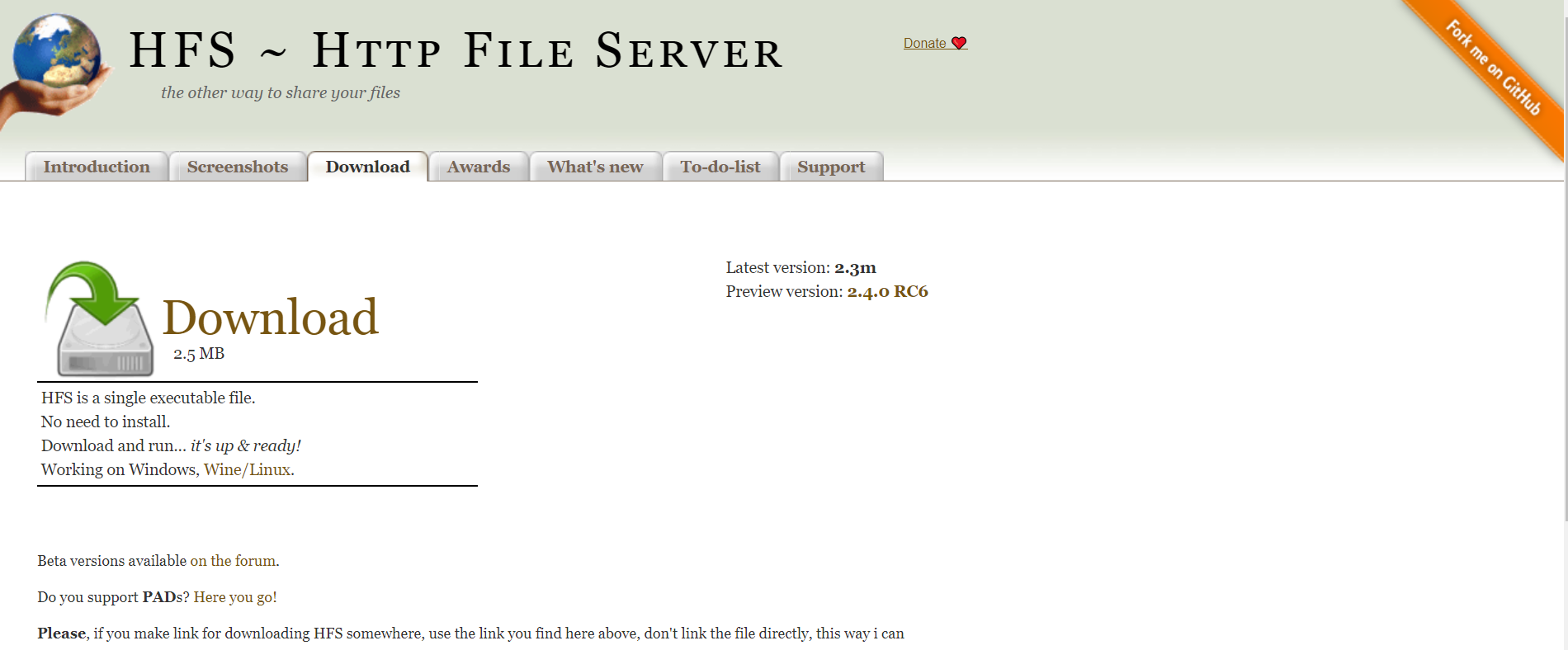View the To-do-list tab
Viewport: 1568px width, 650px height.
click(720, 167)
